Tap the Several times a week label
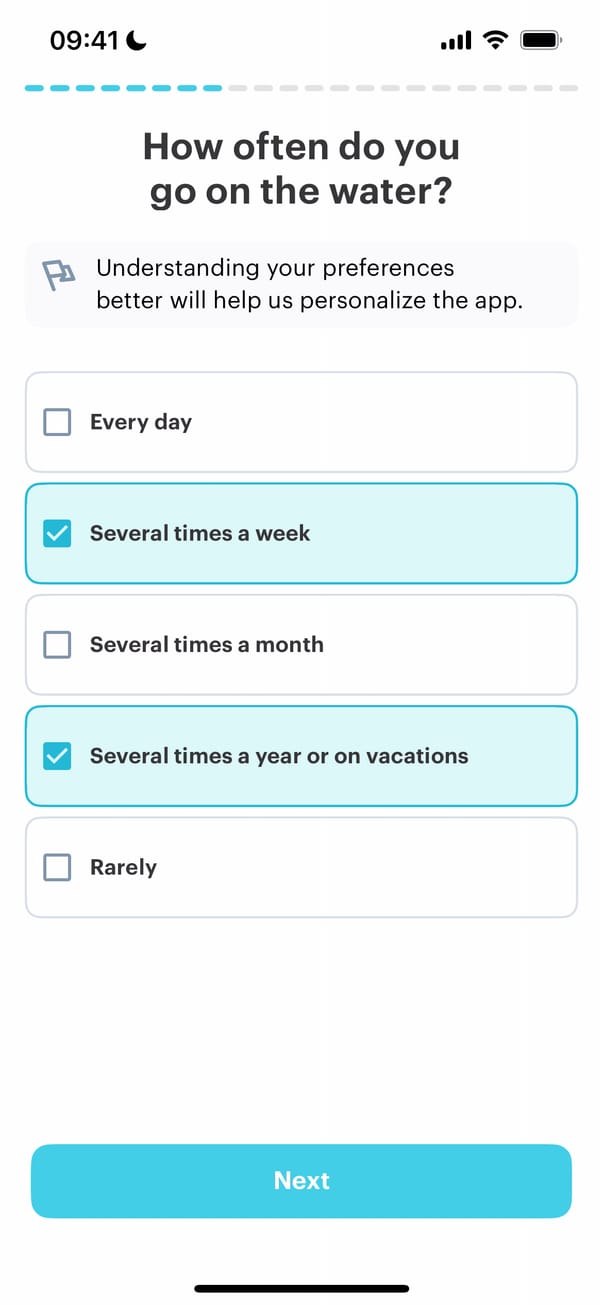Screen dimensions: 603x1305 200,534
